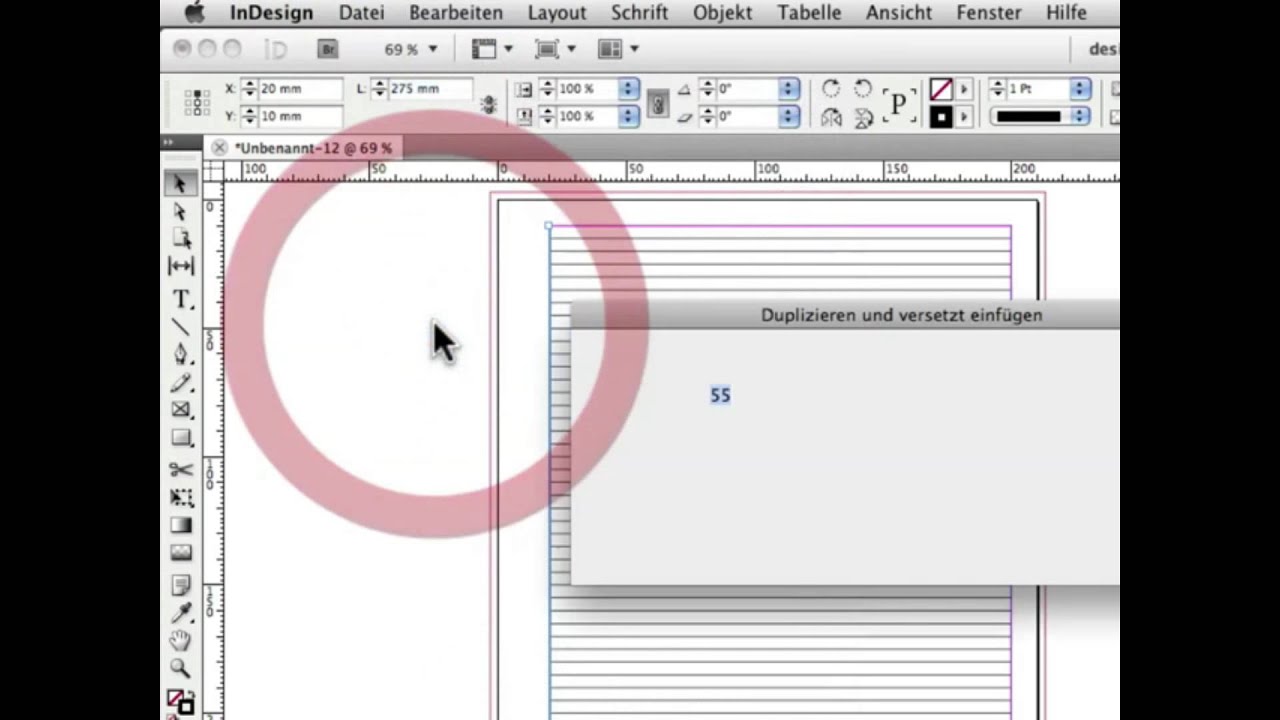Select the Type tool

point(181,299)
